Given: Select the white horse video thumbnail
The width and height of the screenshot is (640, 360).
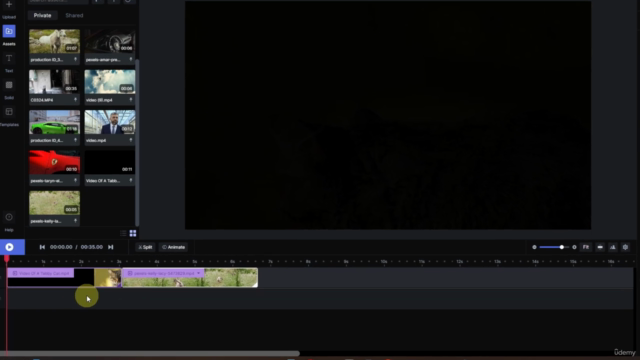Looking at the screenshot, I should 54,41.
